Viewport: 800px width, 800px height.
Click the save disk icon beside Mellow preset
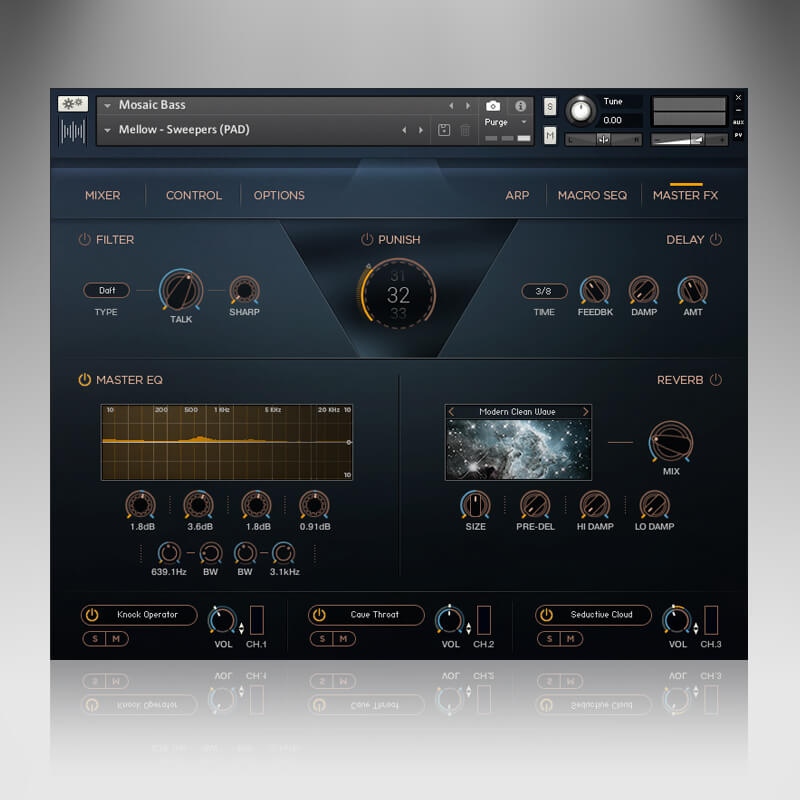coord(444,128)
